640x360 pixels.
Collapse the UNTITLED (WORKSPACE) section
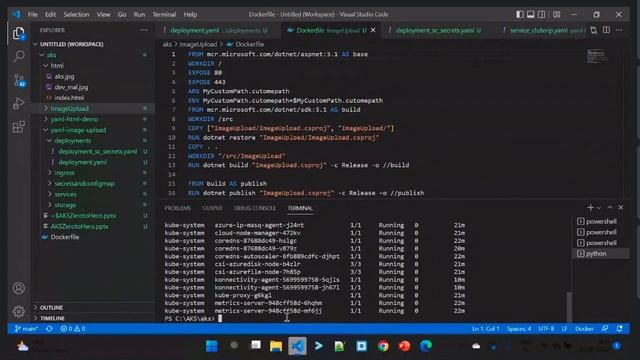(93, 44)
